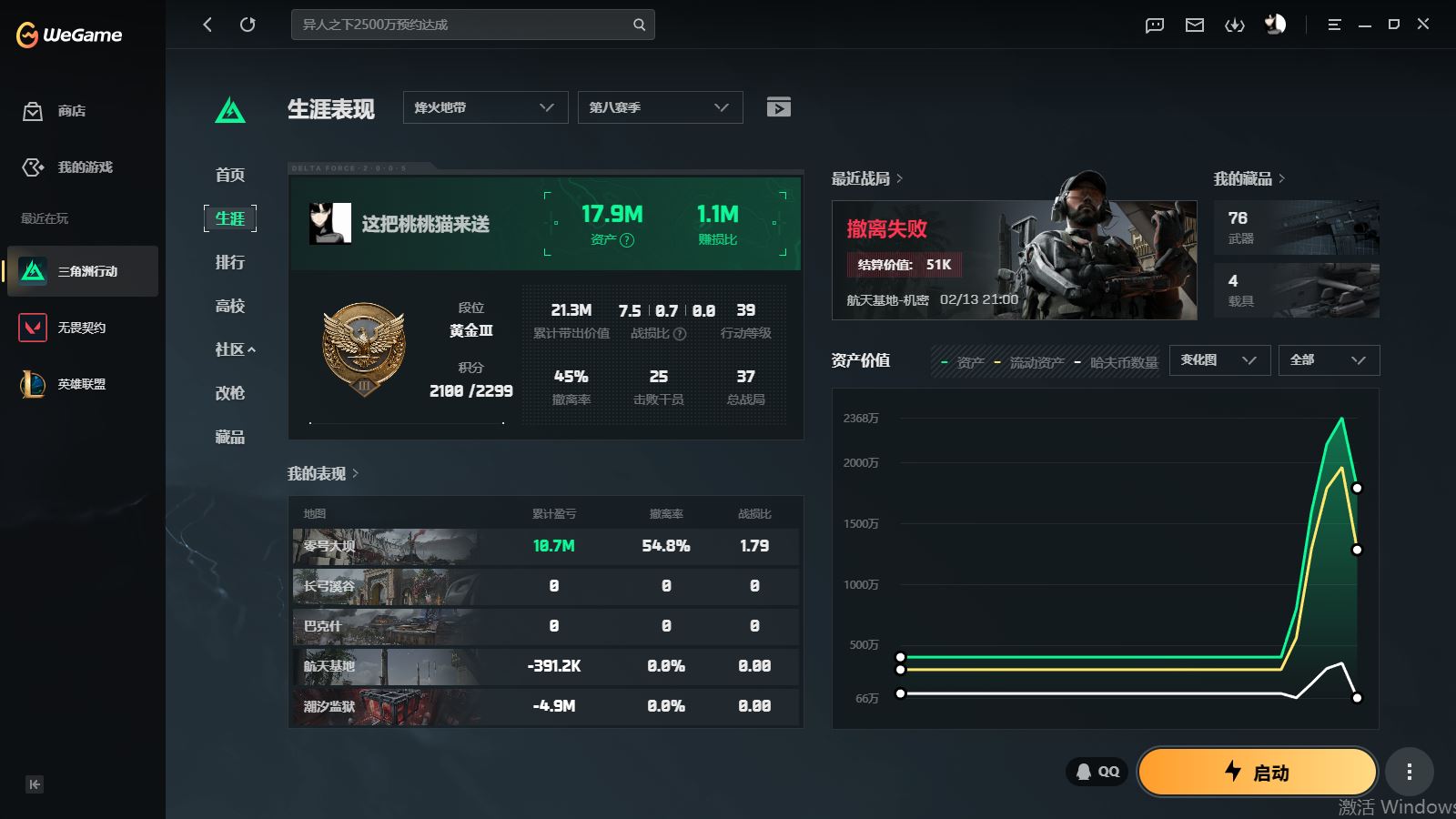Image resolution: width=1456 pixels, height=819 pixels.
Task: Expand the 变化图 chart type dropdown
Action: tap(1219, 360)
